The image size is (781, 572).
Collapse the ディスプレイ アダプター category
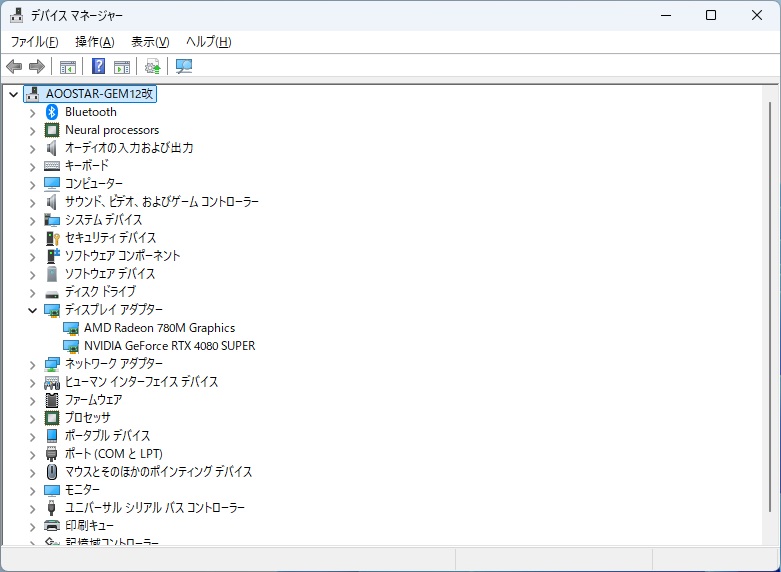[32, 310]
